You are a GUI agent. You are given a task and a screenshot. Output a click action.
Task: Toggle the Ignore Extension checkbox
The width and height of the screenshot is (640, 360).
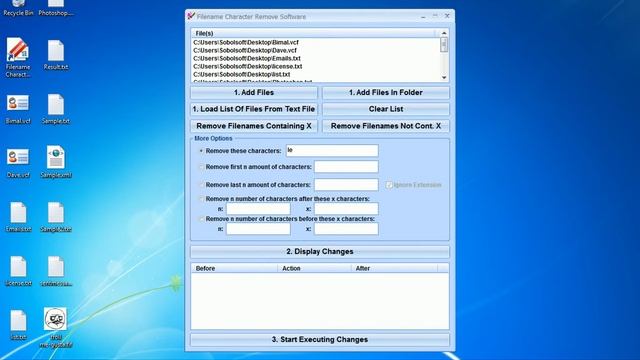(389, 185)
